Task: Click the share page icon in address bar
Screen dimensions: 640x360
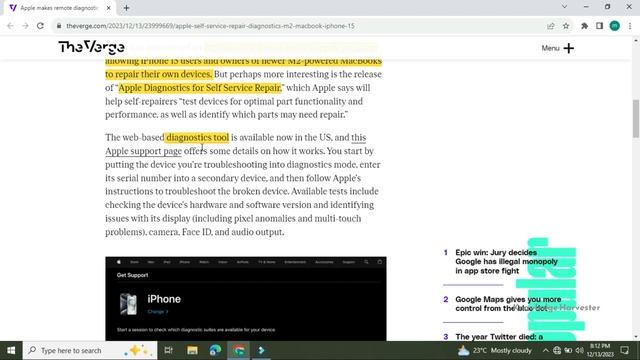Action: click(x=551, y=26)
